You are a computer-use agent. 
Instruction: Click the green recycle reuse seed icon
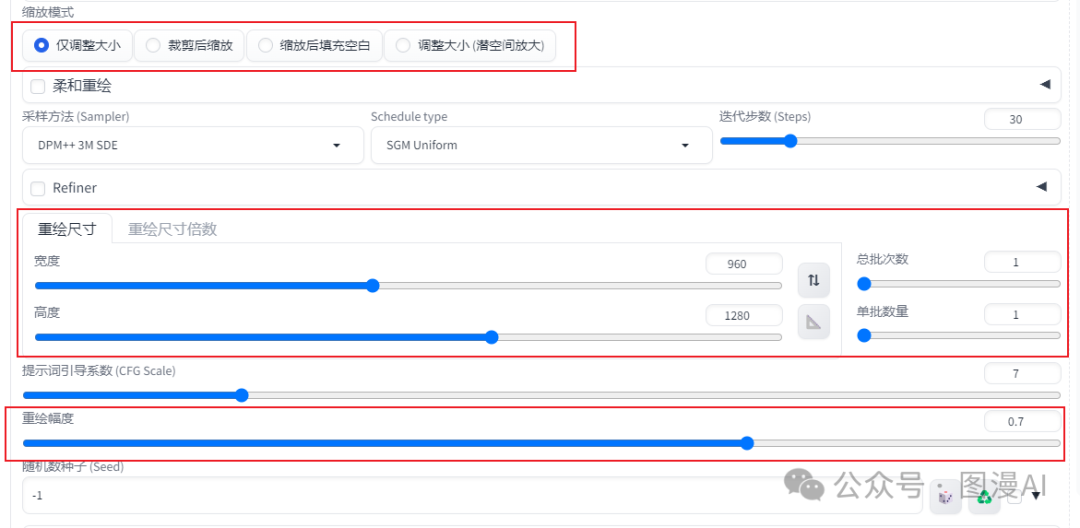pos(984,496)
